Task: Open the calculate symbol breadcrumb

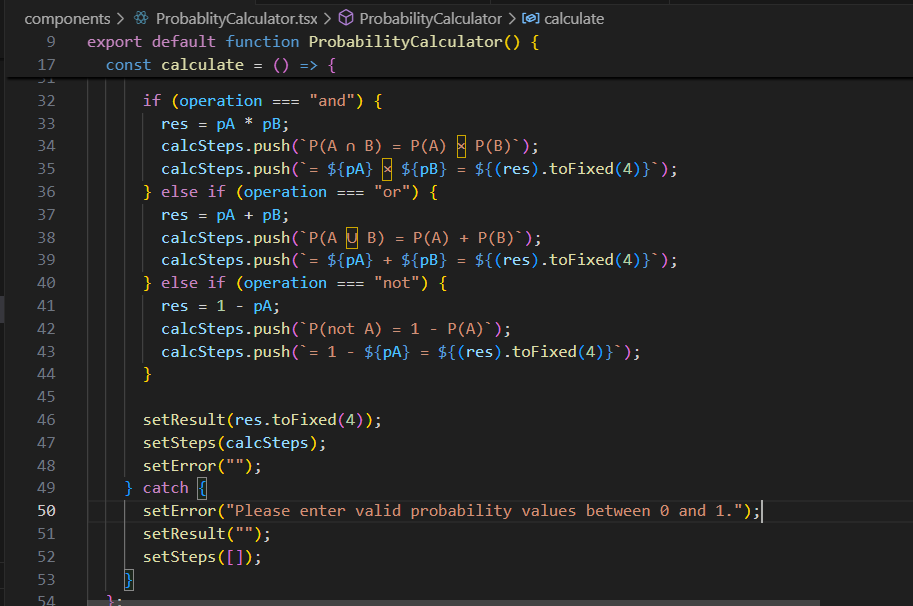Action: 574,19
